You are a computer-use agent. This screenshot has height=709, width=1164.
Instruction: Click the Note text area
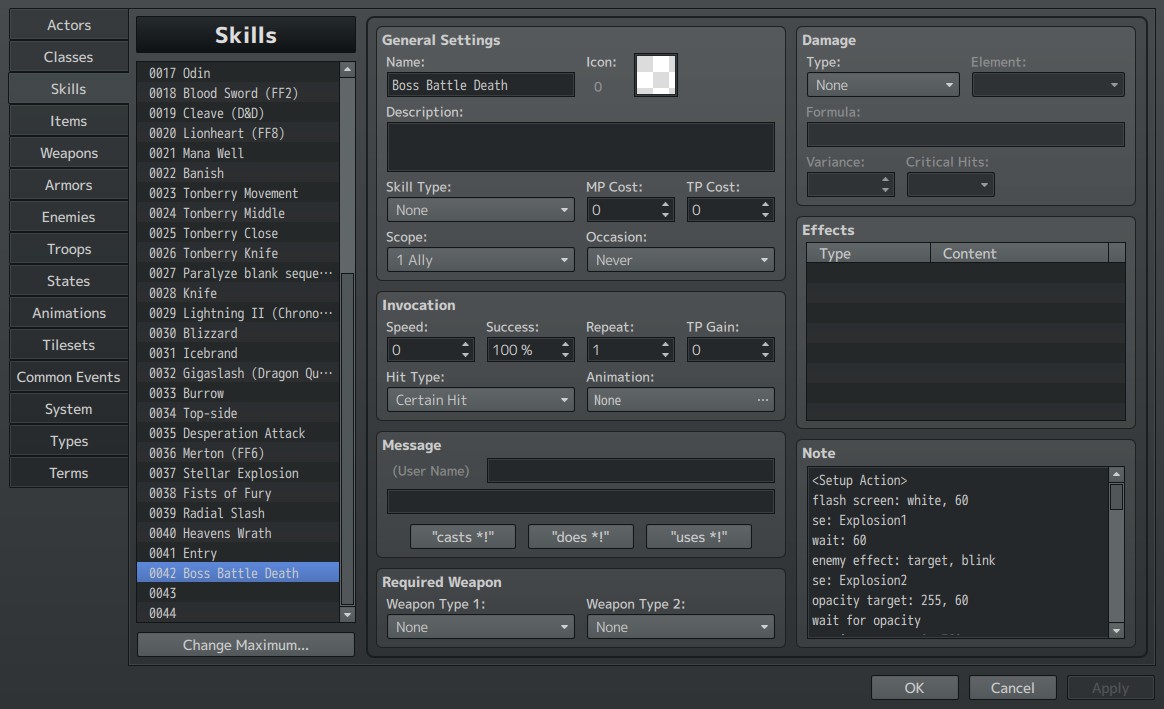pyautogui.click(x=958, y=552)
